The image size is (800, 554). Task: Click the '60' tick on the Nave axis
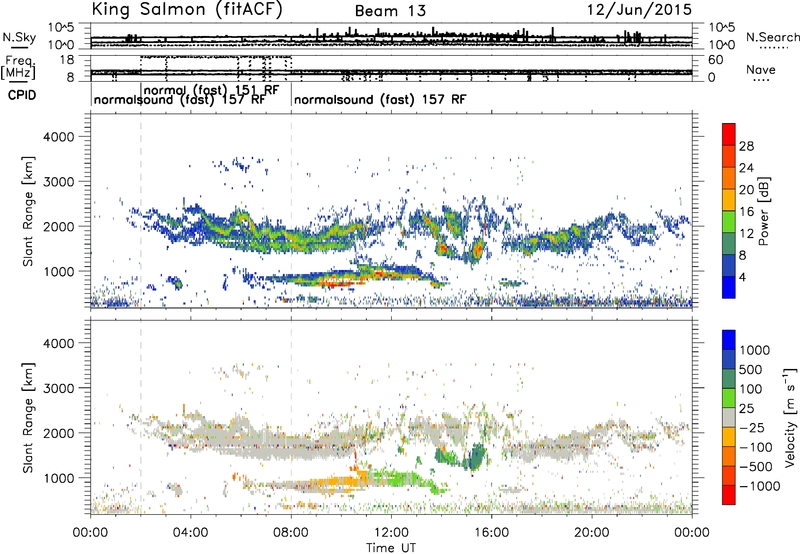(715, 60)
